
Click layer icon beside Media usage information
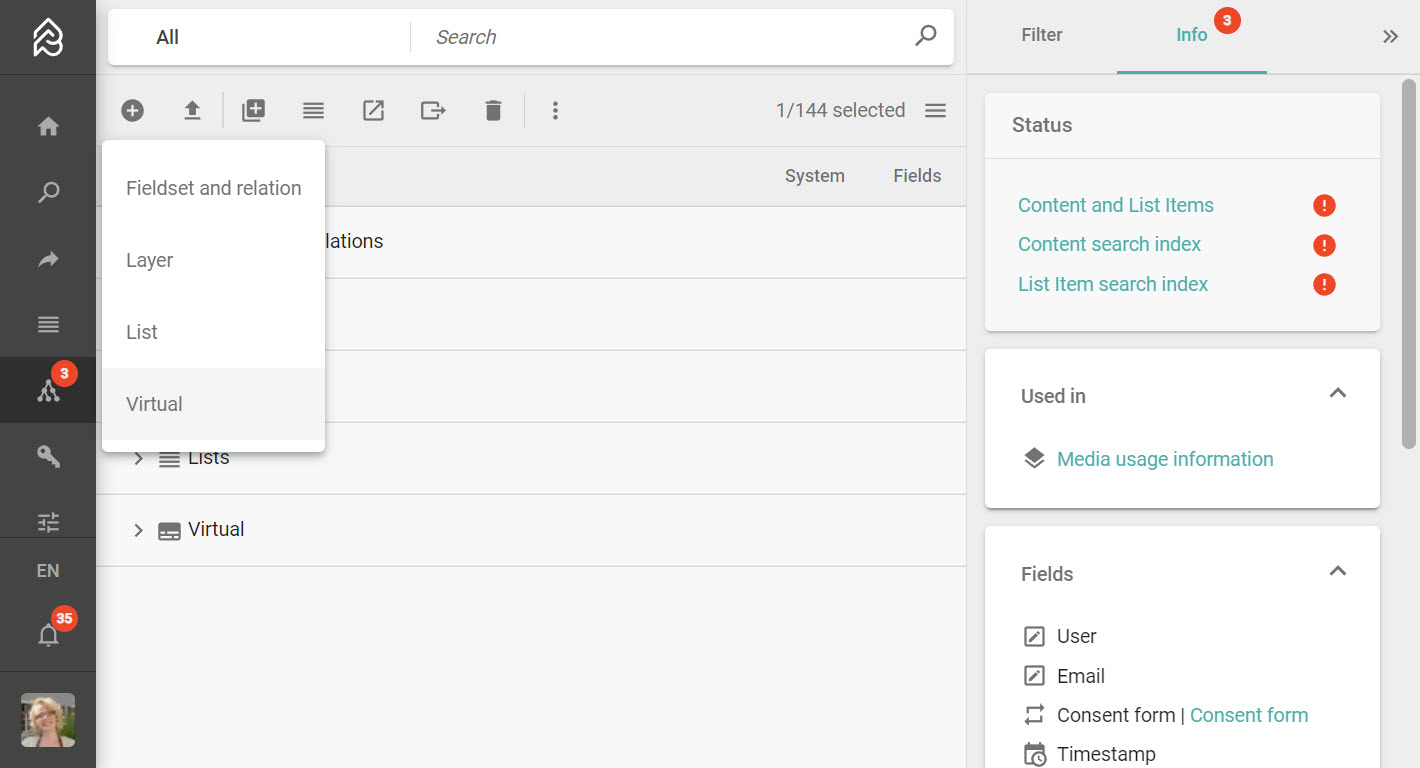[1034, 458]
